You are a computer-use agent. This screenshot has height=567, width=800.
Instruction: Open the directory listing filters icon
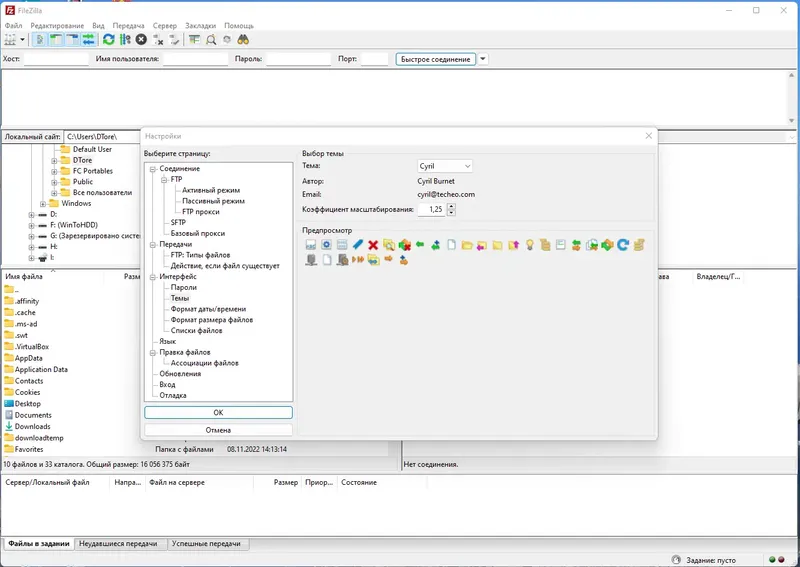click(x=194, y=40)
